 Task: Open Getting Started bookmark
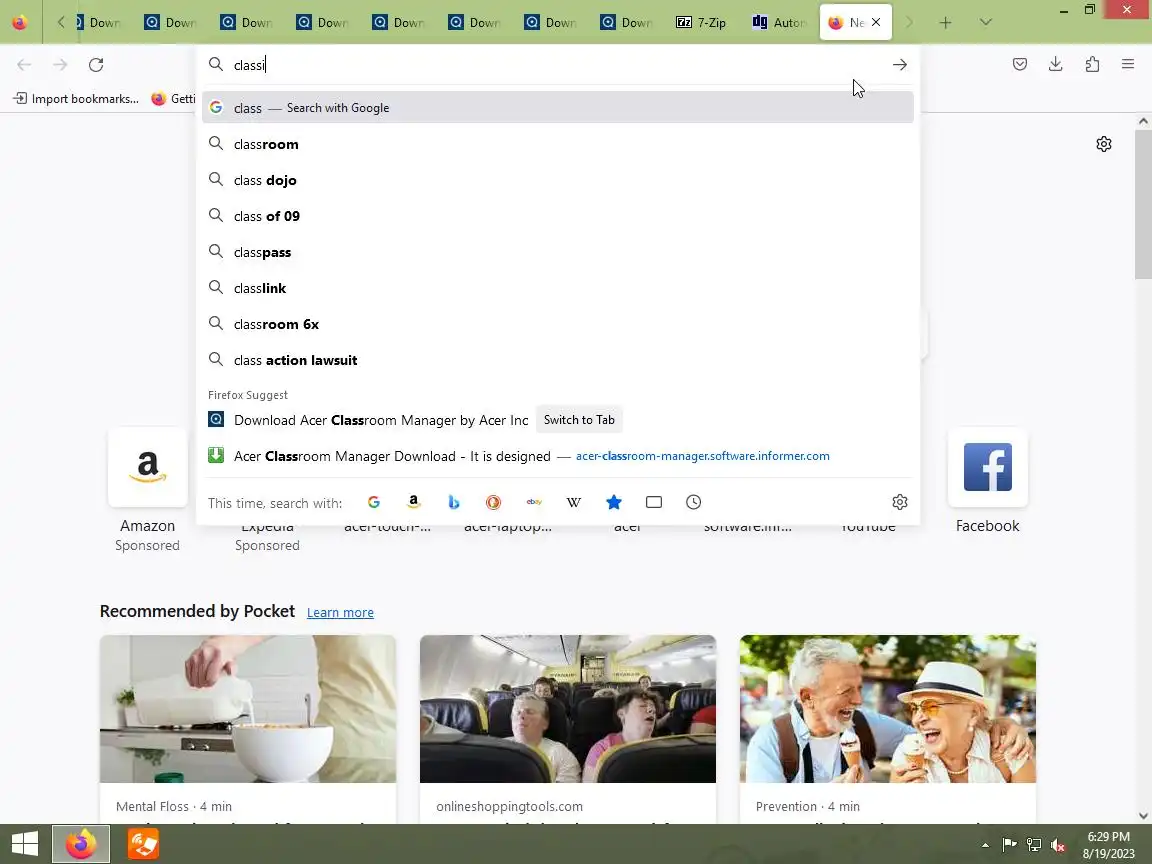pos(173,98)
